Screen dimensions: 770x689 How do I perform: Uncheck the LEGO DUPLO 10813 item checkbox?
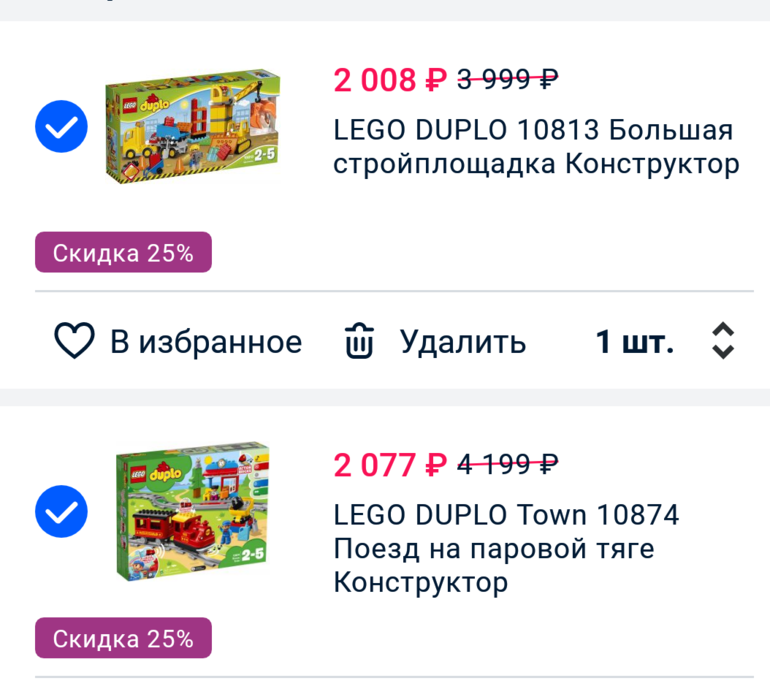(x=61, y=127)
